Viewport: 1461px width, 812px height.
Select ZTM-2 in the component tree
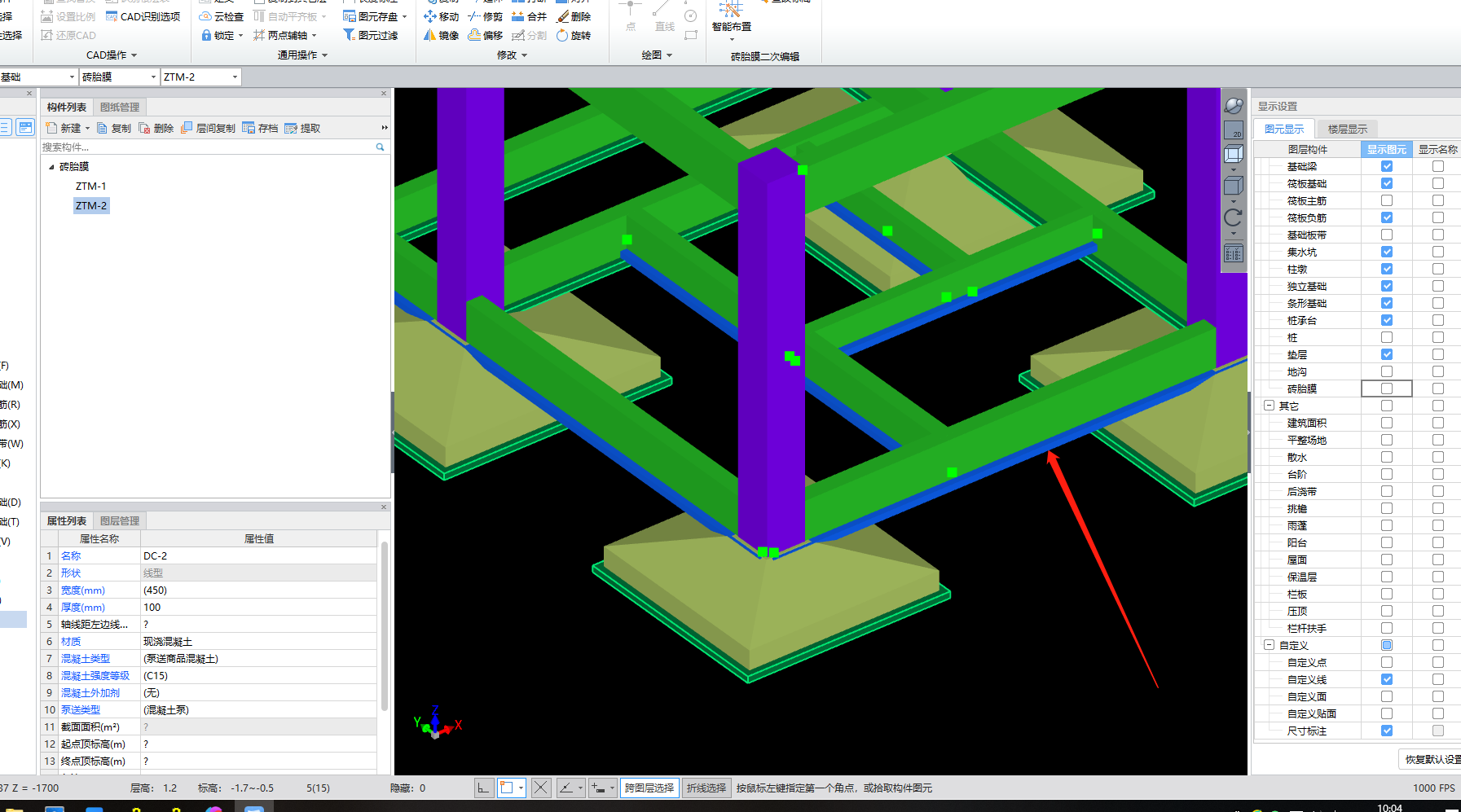(x=91, y=206)
